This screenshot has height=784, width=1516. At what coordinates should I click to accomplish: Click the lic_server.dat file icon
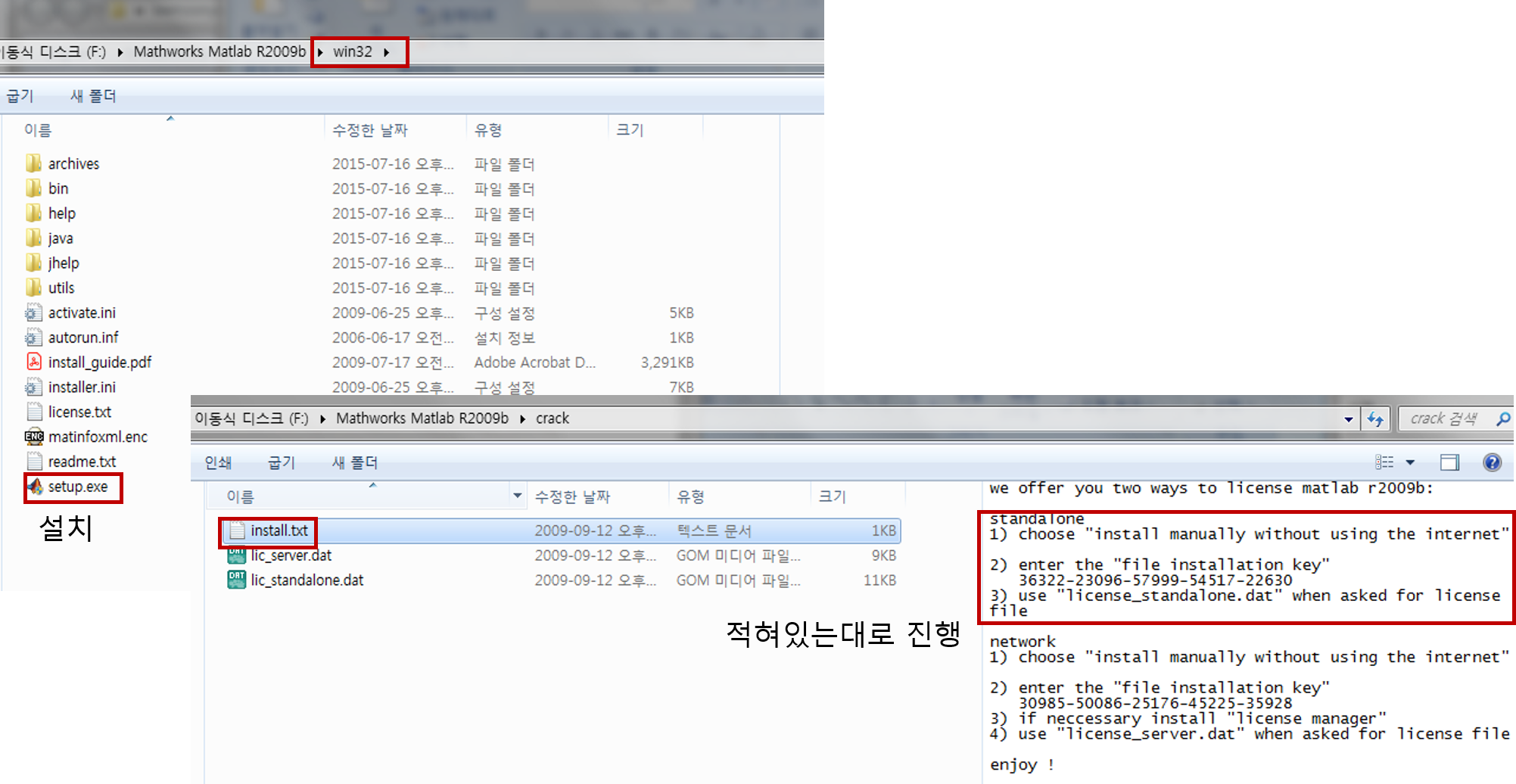click(237, 555)
